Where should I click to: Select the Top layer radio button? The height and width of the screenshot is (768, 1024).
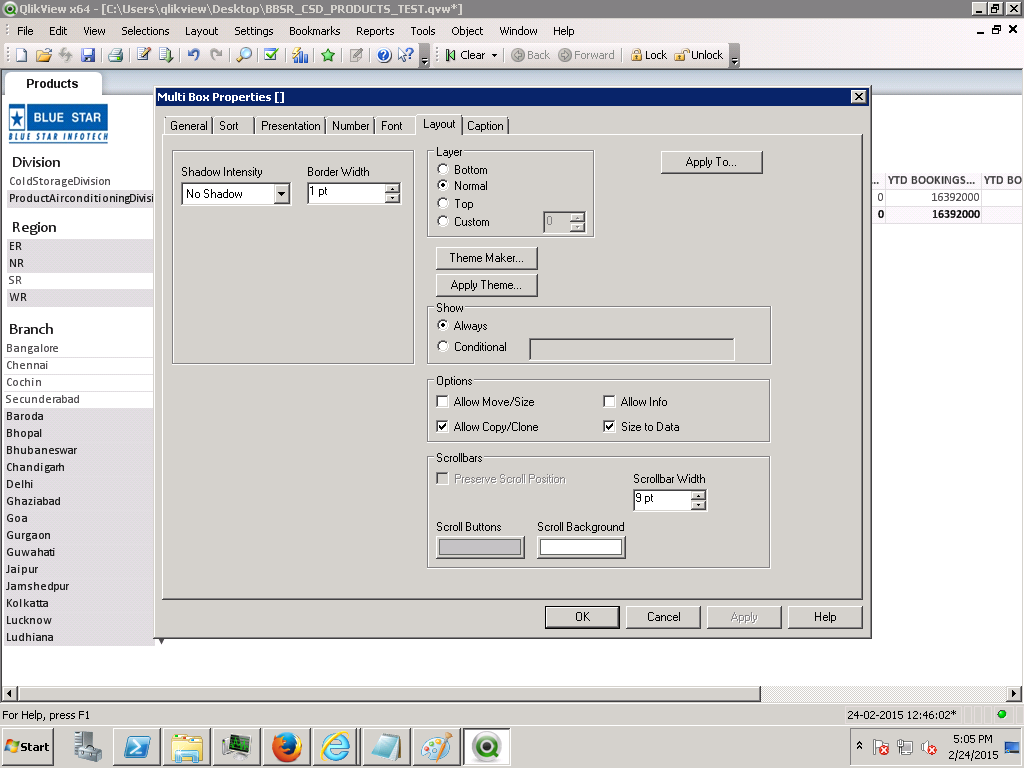point(444,204)
